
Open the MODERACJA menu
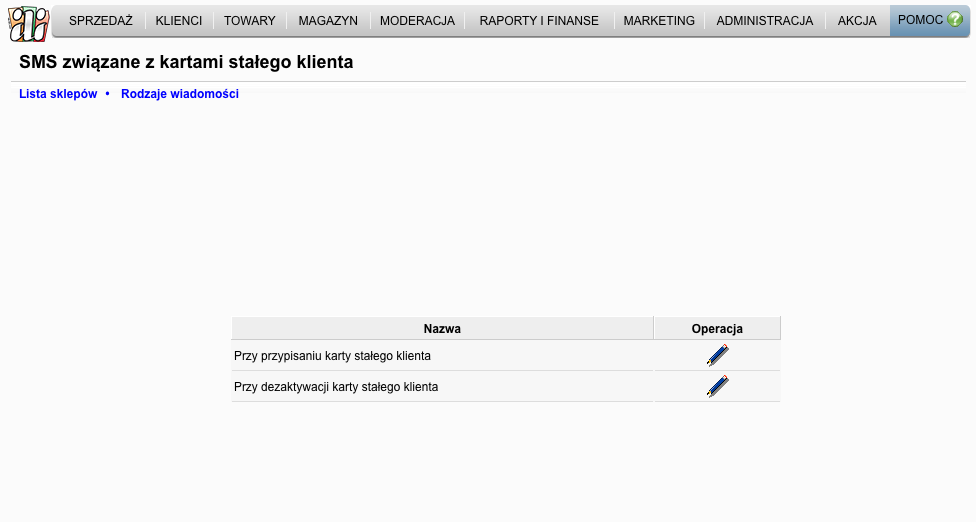click(x=417, y=21)
